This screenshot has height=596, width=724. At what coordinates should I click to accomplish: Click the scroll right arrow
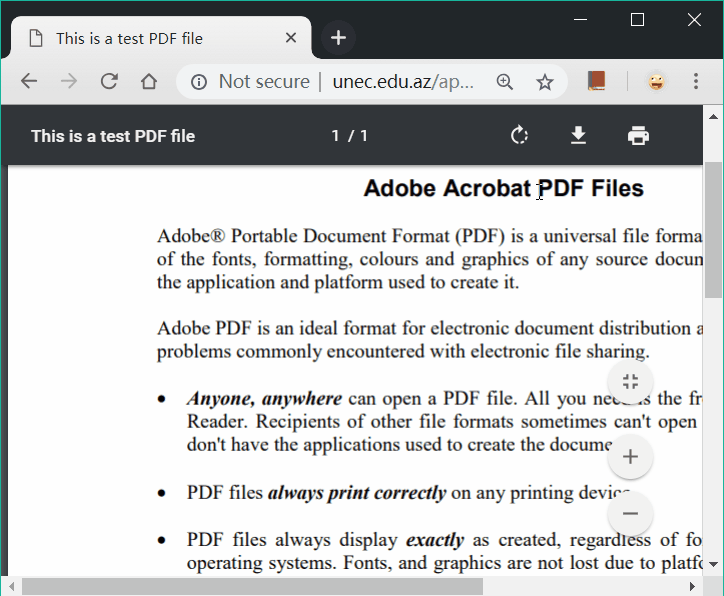tap(692, 587)
